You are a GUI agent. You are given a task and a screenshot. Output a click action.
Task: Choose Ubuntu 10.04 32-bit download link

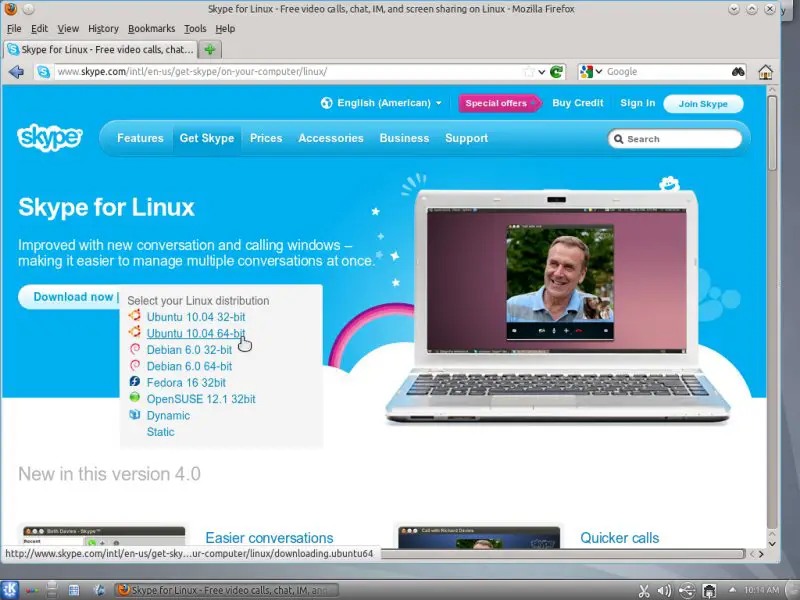(196, 317)
